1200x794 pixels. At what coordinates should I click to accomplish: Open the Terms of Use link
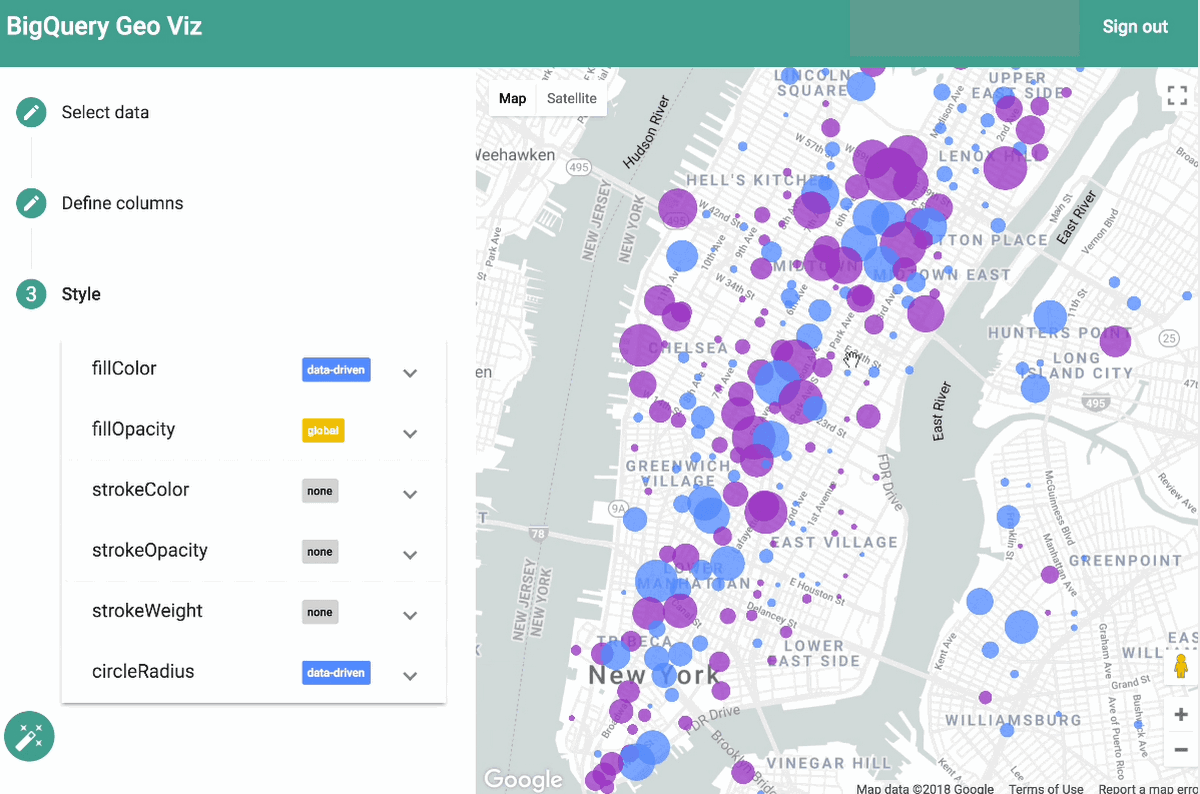(1046, 788)
